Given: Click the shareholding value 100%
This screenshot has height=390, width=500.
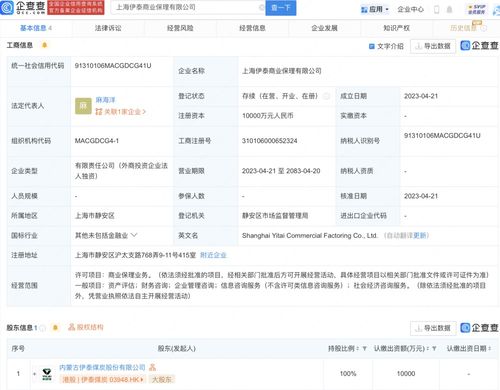Looking at the screenshot, I should 348,374.
